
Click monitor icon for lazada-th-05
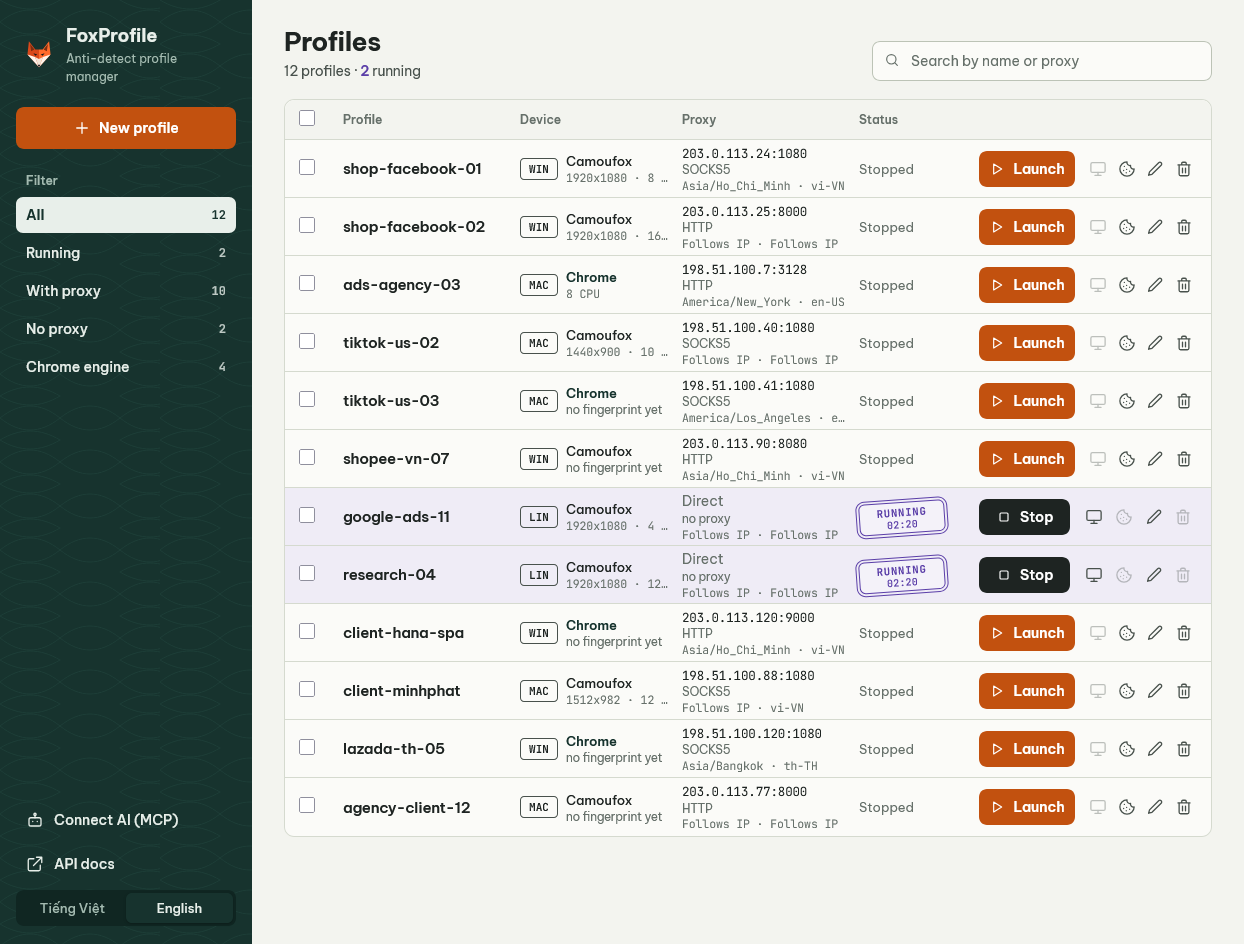1098,749
